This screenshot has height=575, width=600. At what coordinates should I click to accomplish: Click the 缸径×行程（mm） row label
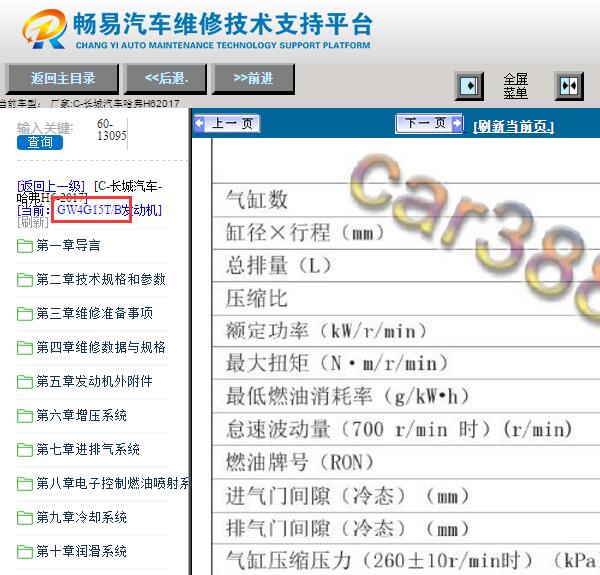point(305,233)
